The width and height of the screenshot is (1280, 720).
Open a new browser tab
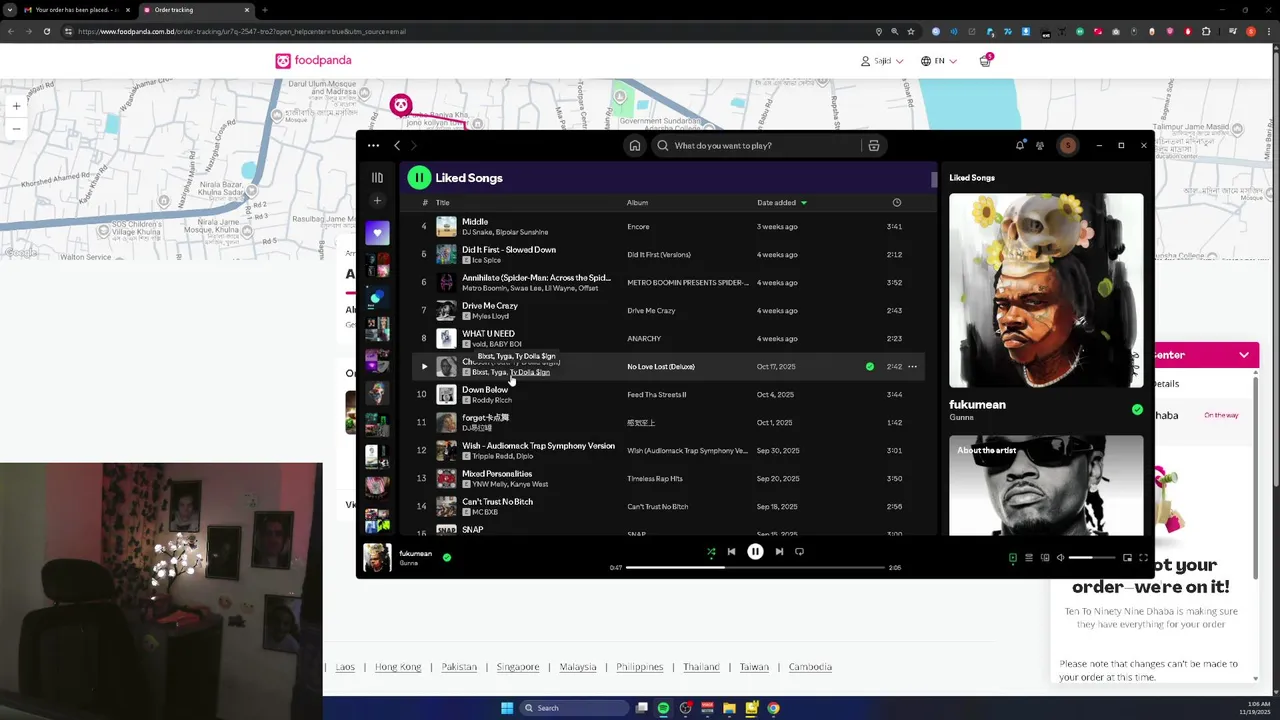pyautogui.click(x=265, y=10)
